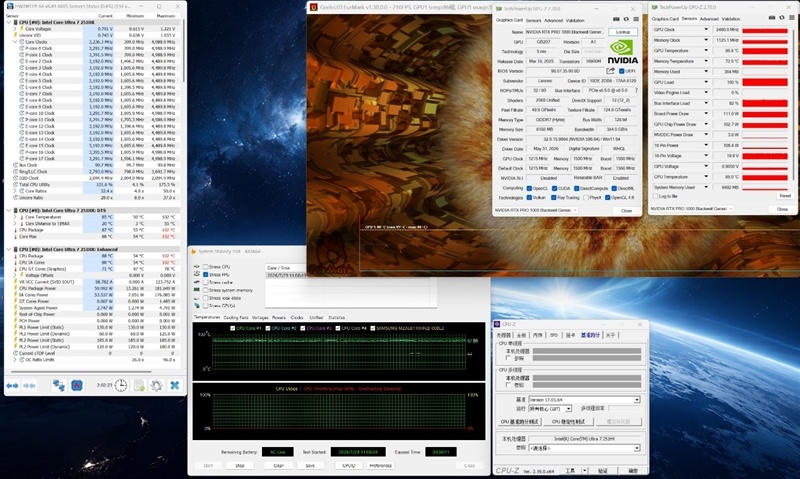
Task: Click the Stress system memory RAM icon
Action: (197, 290)
